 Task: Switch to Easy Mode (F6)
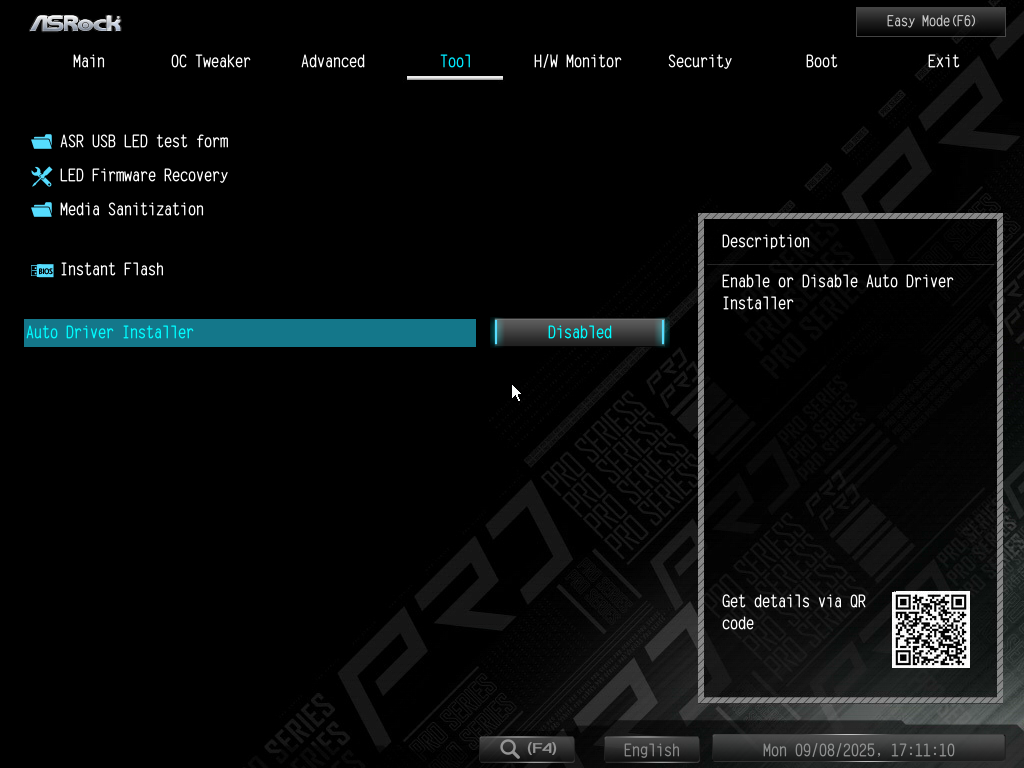[x=930, y=21]
